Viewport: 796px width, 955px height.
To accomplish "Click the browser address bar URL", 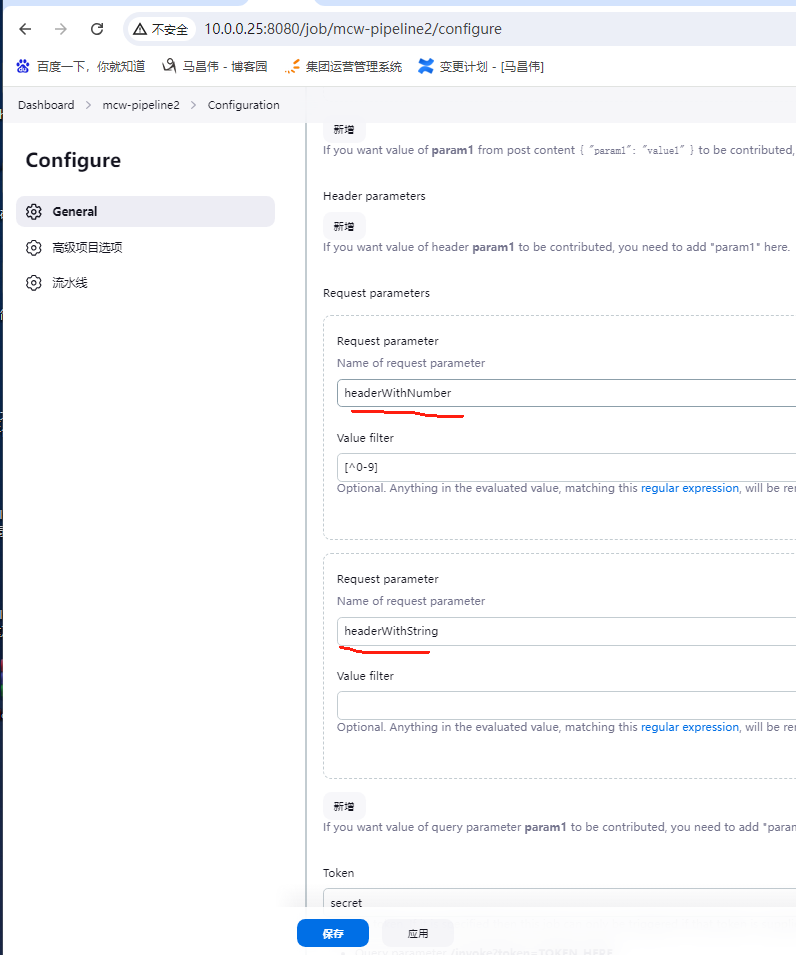I will [x=353, y=29].
